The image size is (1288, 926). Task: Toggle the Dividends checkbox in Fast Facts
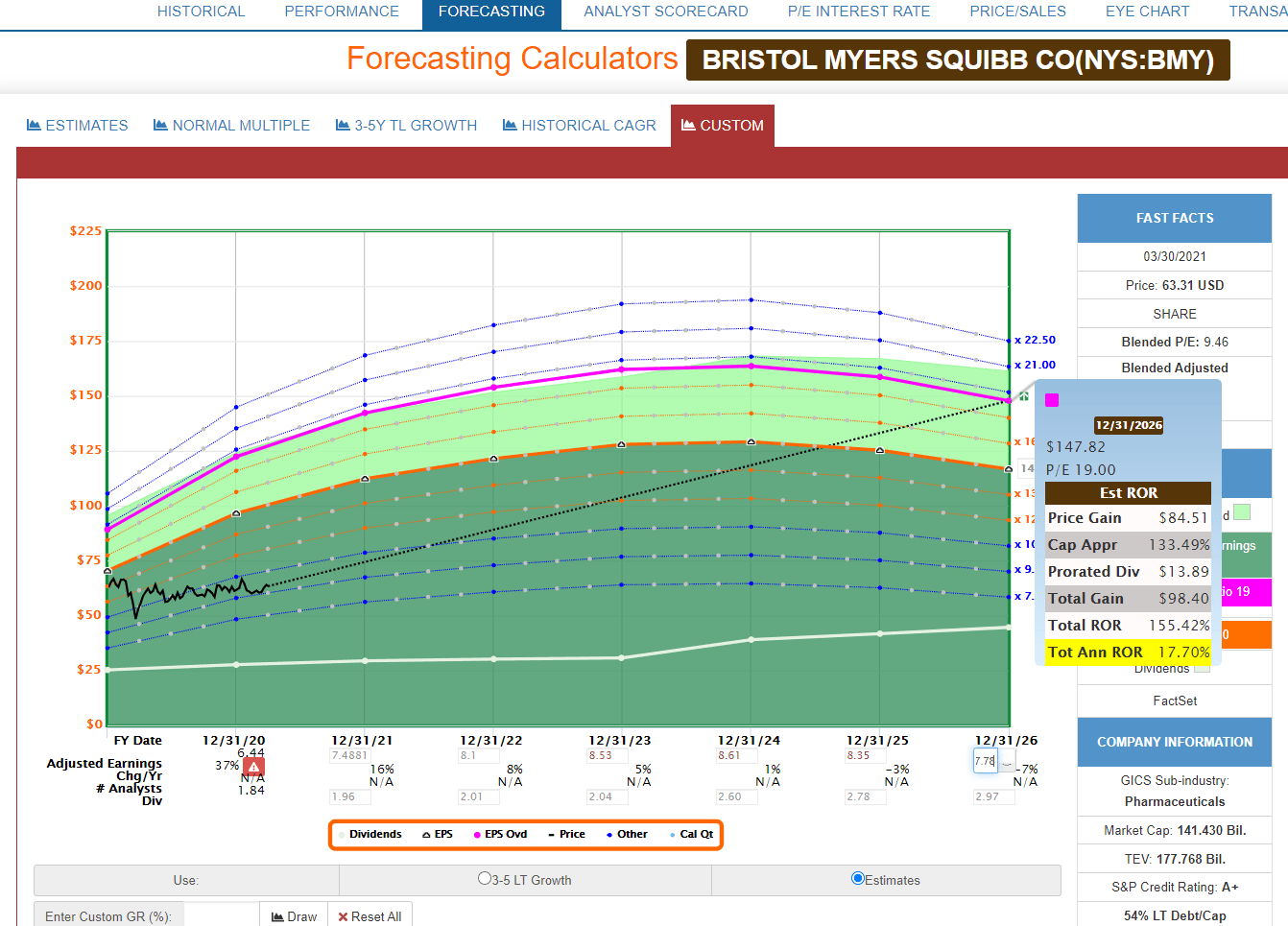[x=1202, y=669]
